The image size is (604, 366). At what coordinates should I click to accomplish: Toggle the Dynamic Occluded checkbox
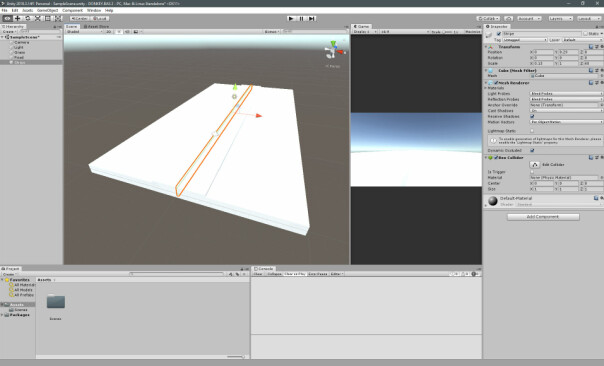pos(532,151)
